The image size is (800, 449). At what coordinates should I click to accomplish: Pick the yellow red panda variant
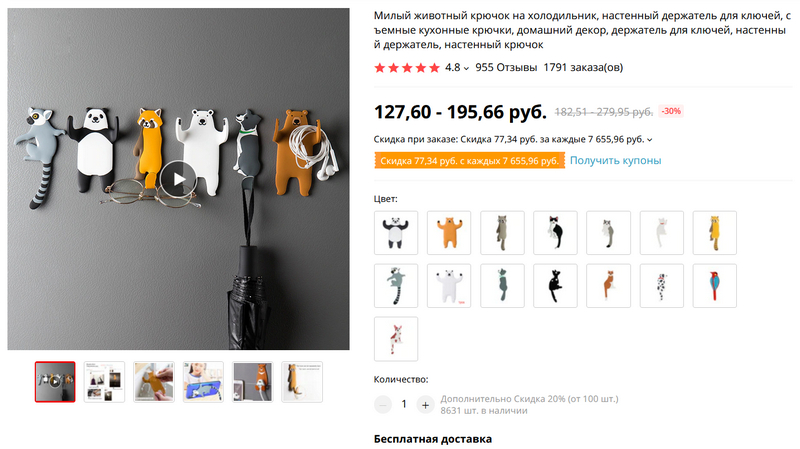coord(714,233)
